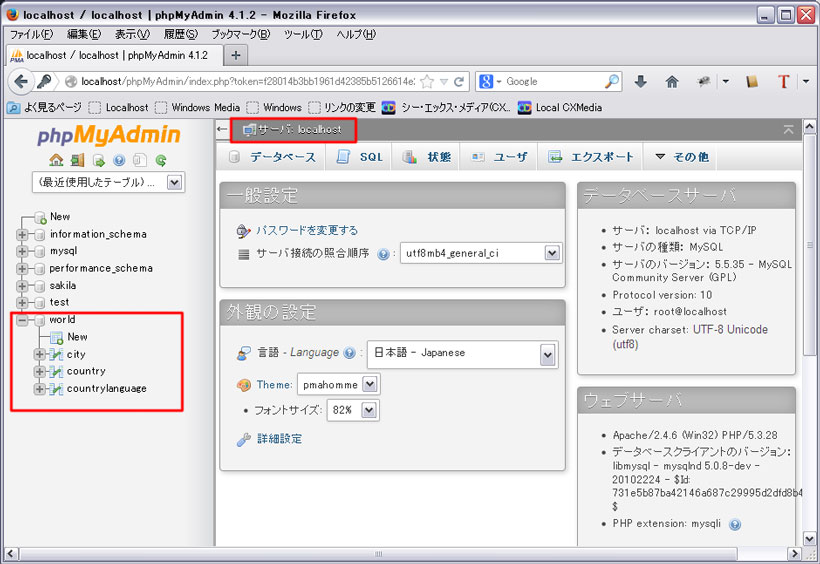The width and height of the screenshot is (820, 564).
Task: Click the city table icon
Action: click(x=56, y=355)
